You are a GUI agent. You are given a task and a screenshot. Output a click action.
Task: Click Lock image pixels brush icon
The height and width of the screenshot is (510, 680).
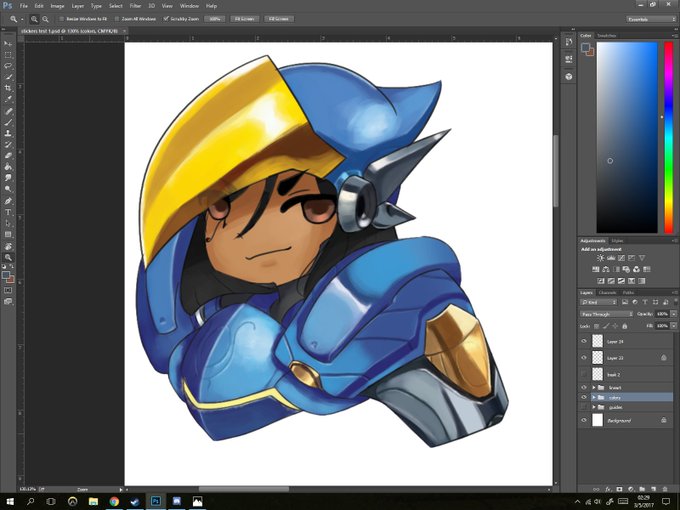[x=606, y=326]
